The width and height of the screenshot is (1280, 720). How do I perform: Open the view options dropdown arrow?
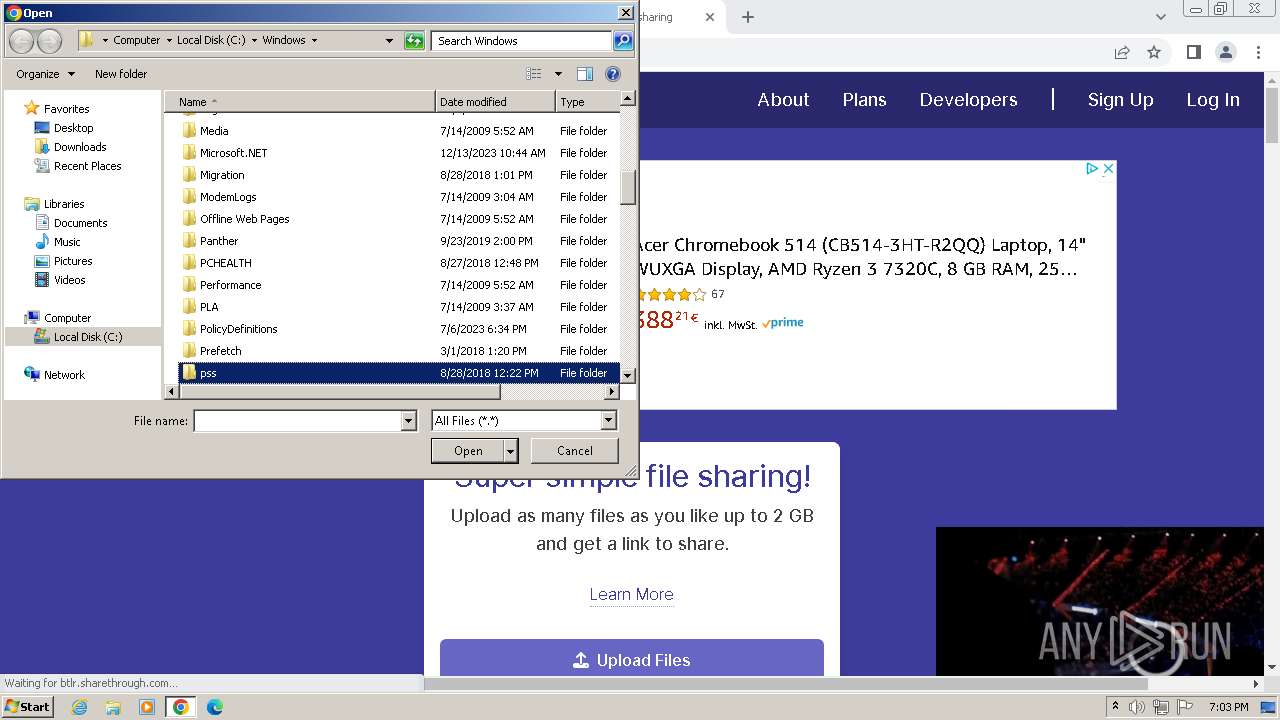point(558,74)
